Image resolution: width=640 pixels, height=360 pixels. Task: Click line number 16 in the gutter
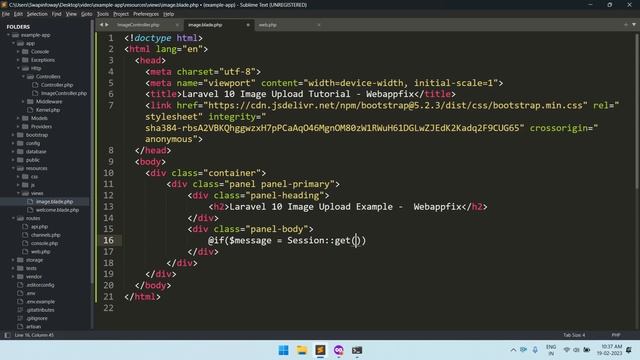[x=108, y=240]
